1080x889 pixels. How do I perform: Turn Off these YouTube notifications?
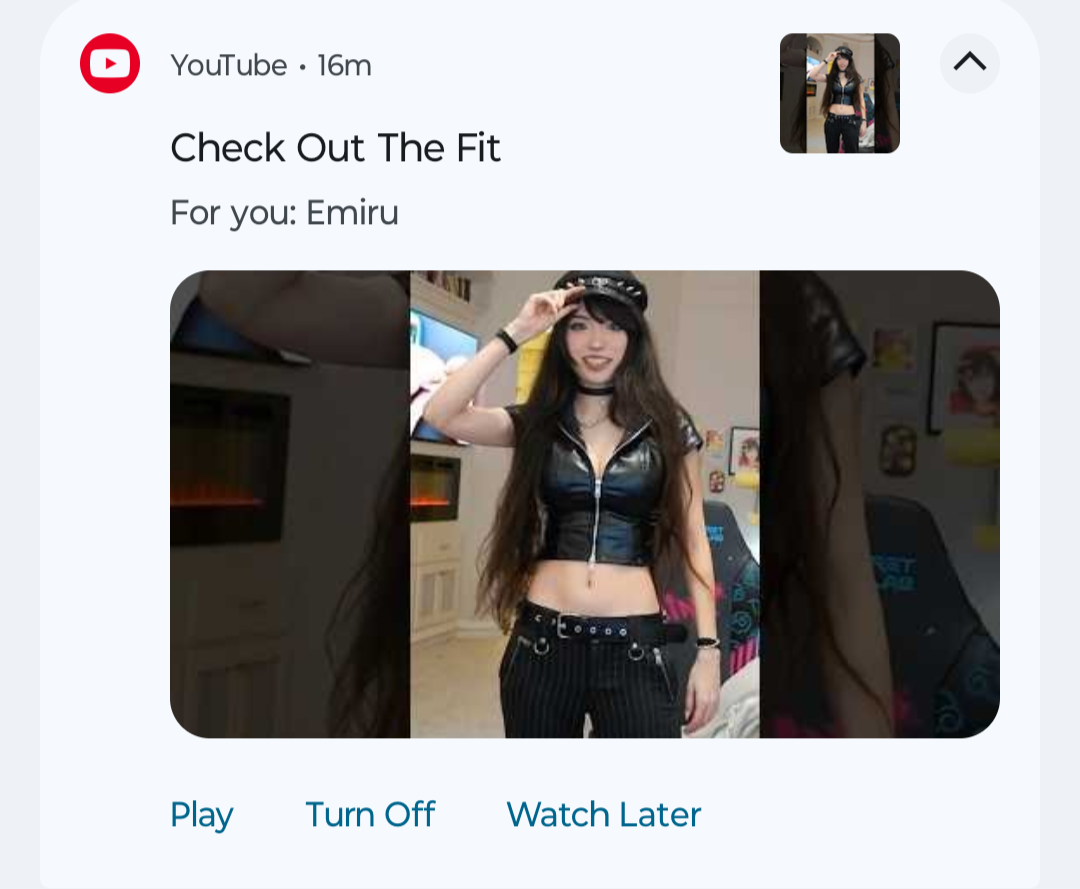[x=370, y=814]
